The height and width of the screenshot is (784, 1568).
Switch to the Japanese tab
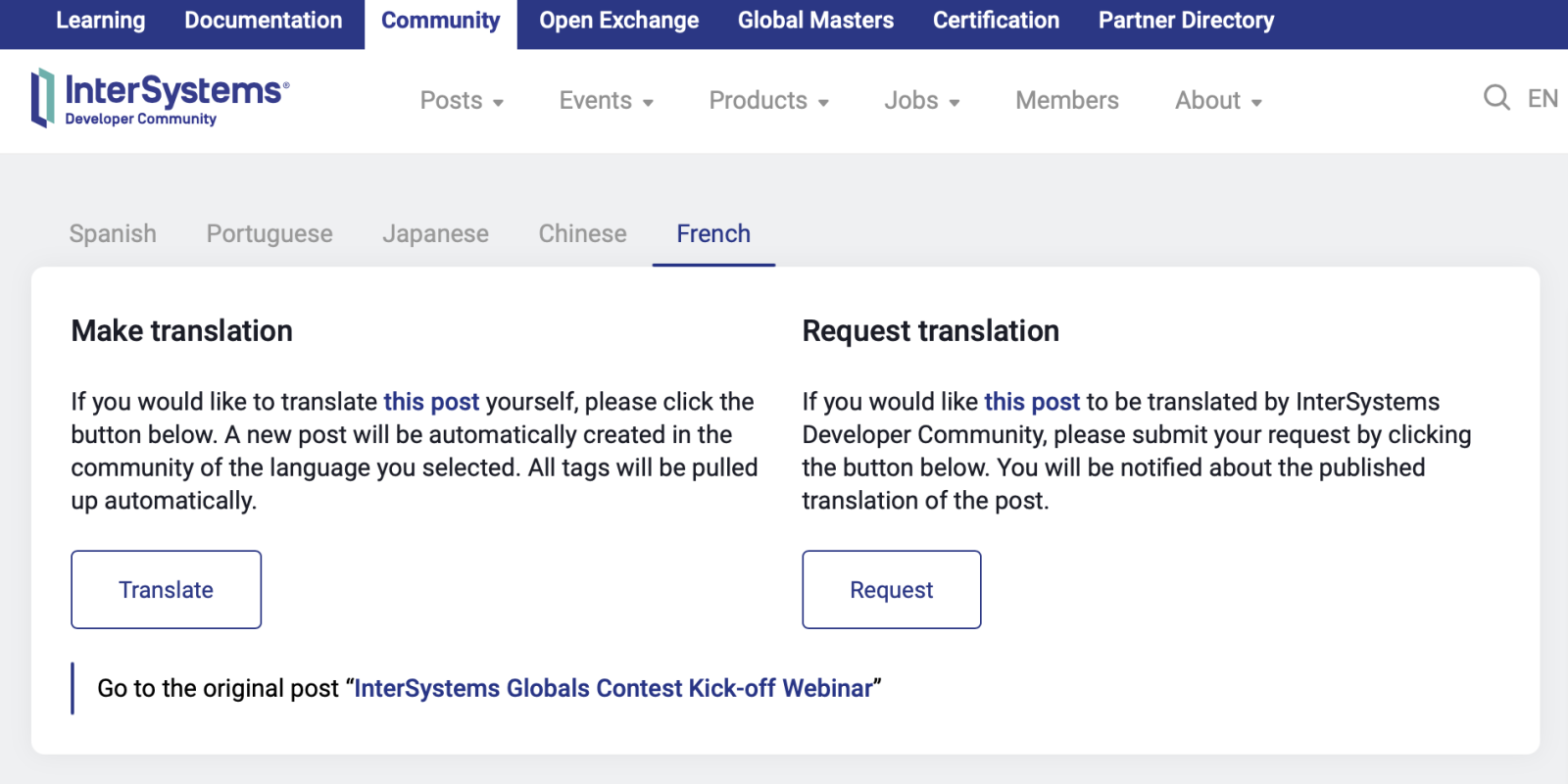tap(435, 234)
